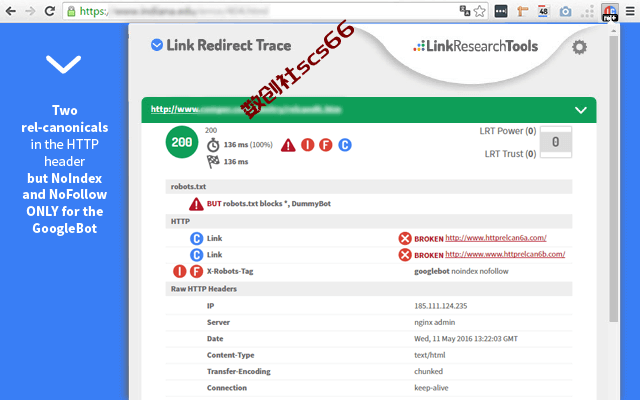The width and height of the screenshot is (640, 400).
Task: Click the LRT Trust (0) label
Action: coord(510,154)
